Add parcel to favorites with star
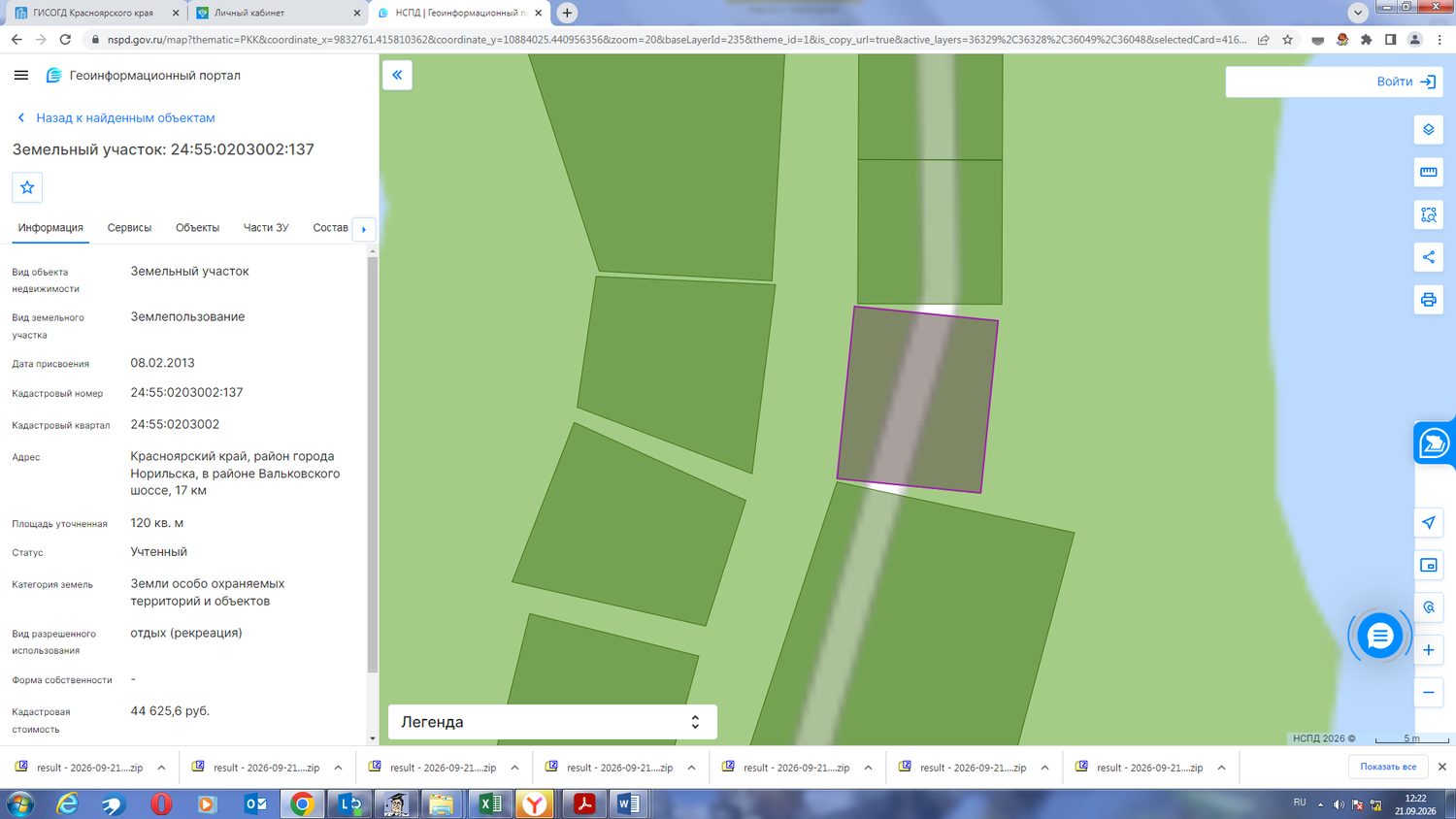Viewport: 1456px width, 819px height. 27,187
